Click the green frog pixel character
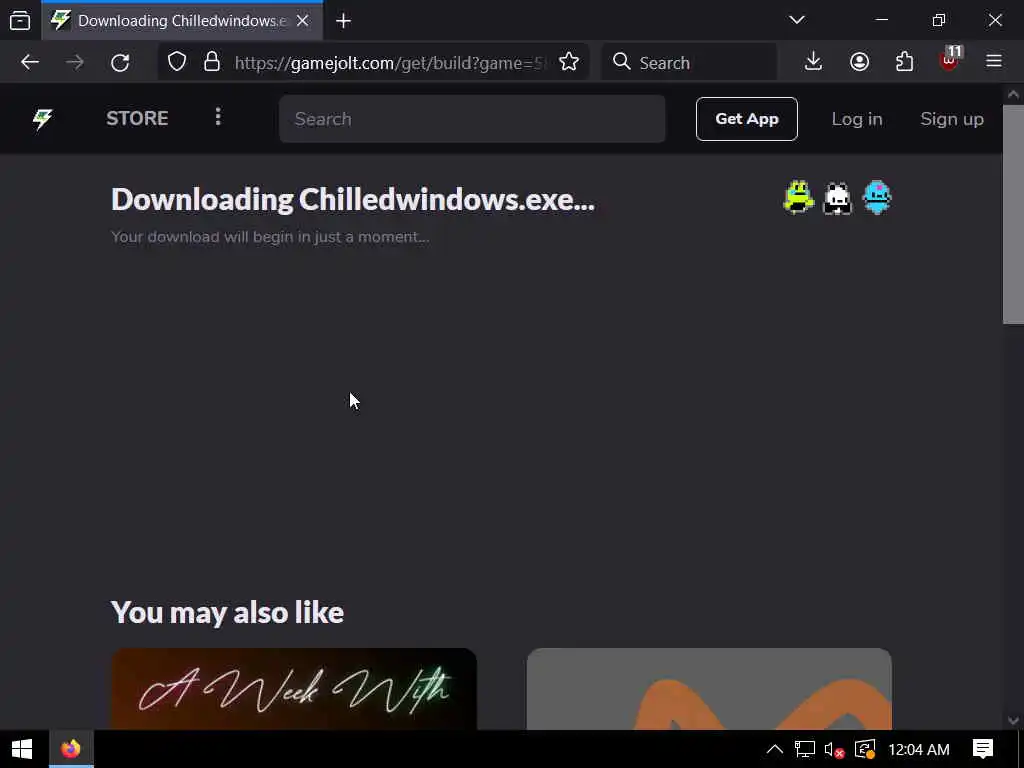The width and height of the screenshot is (1024, 768). (799, 197)
